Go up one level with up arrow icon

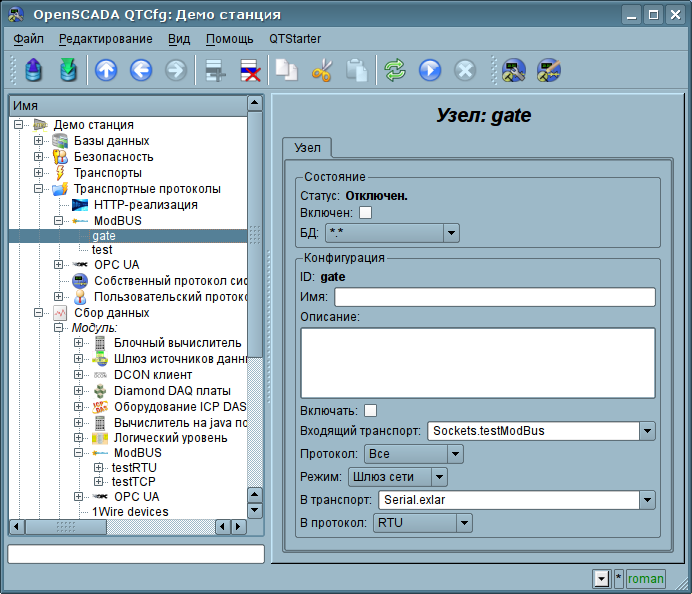[x=105, y=70]
